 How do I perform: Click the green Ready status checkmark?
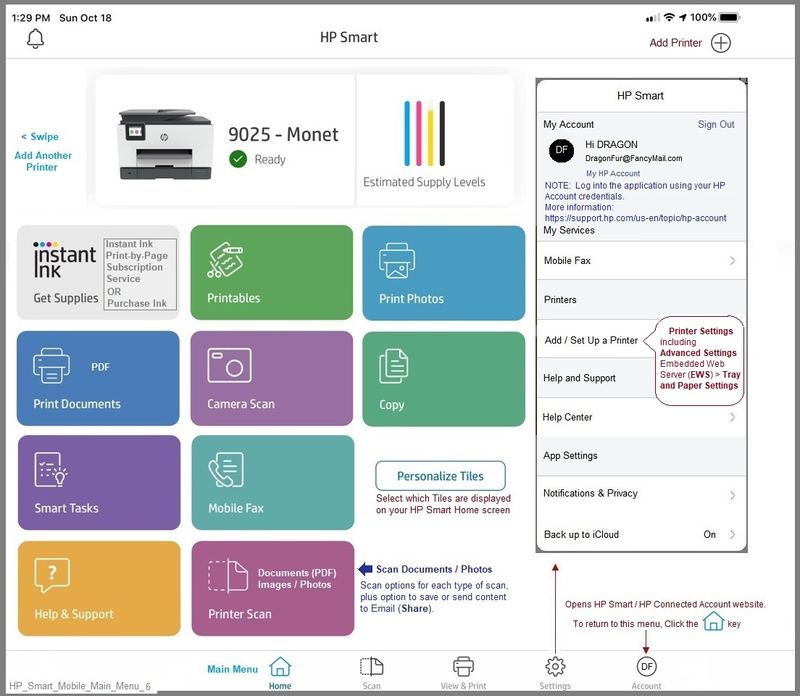pos(238,159)
